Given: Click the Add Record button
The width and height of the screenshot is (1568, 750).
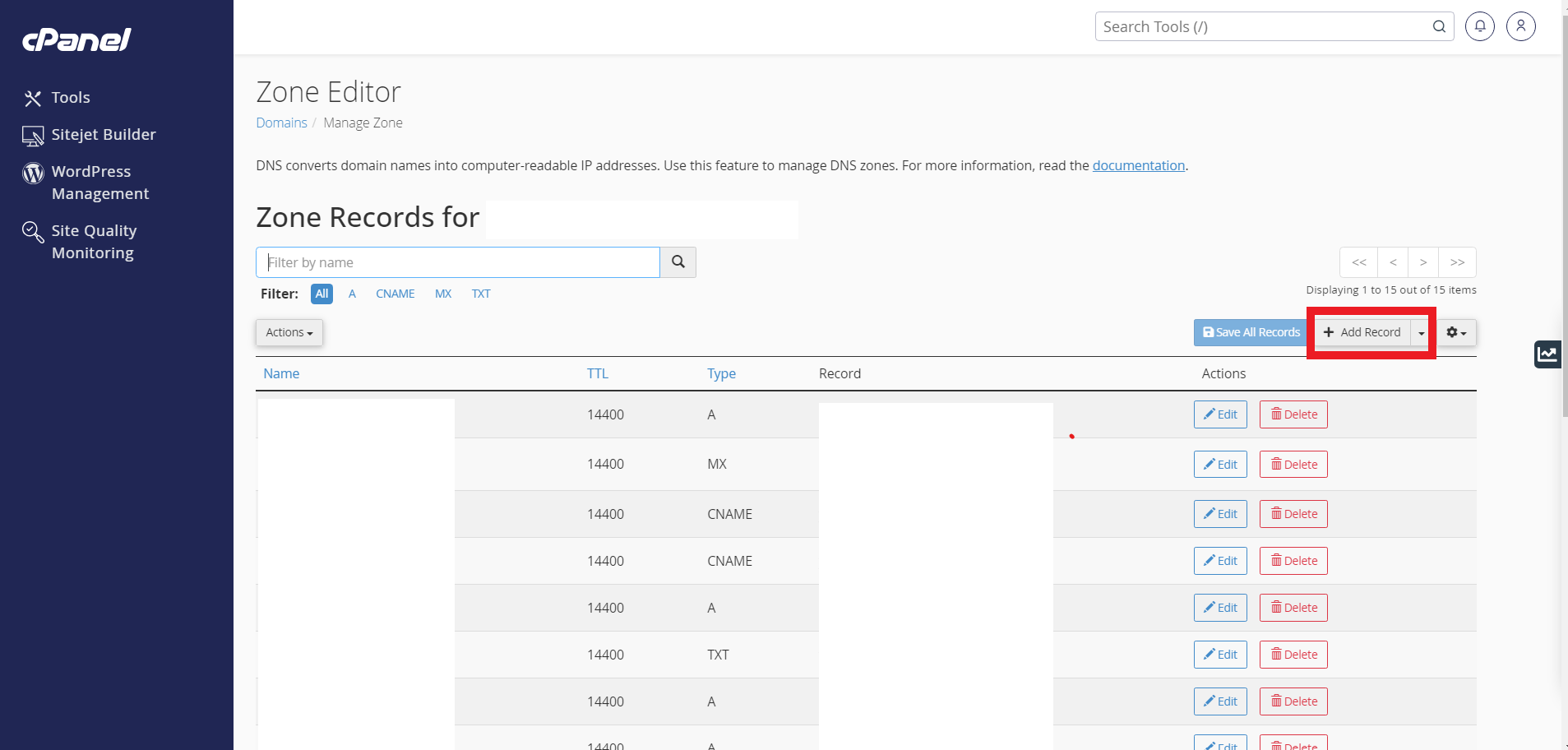Looking at the screenshot, I should point(1362,332).
